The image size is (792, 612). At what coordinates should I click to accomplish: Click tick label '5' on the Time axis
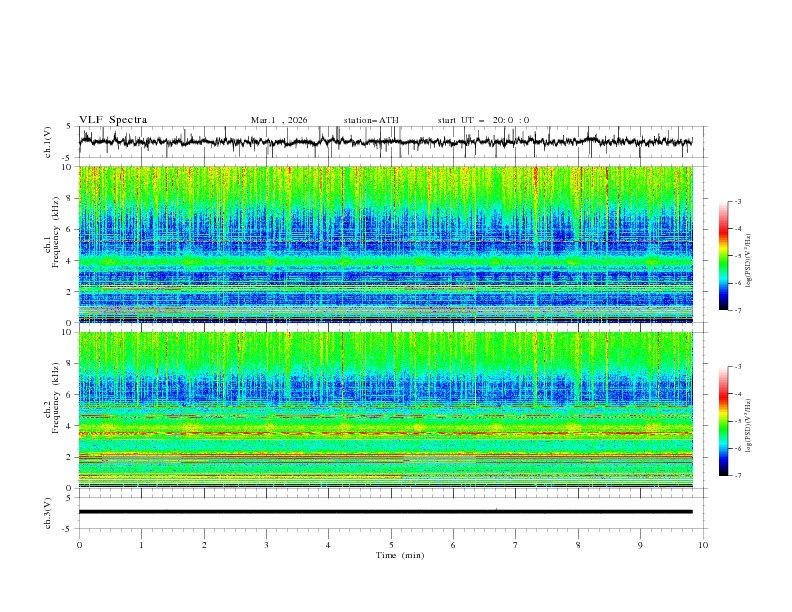(391, 545)
